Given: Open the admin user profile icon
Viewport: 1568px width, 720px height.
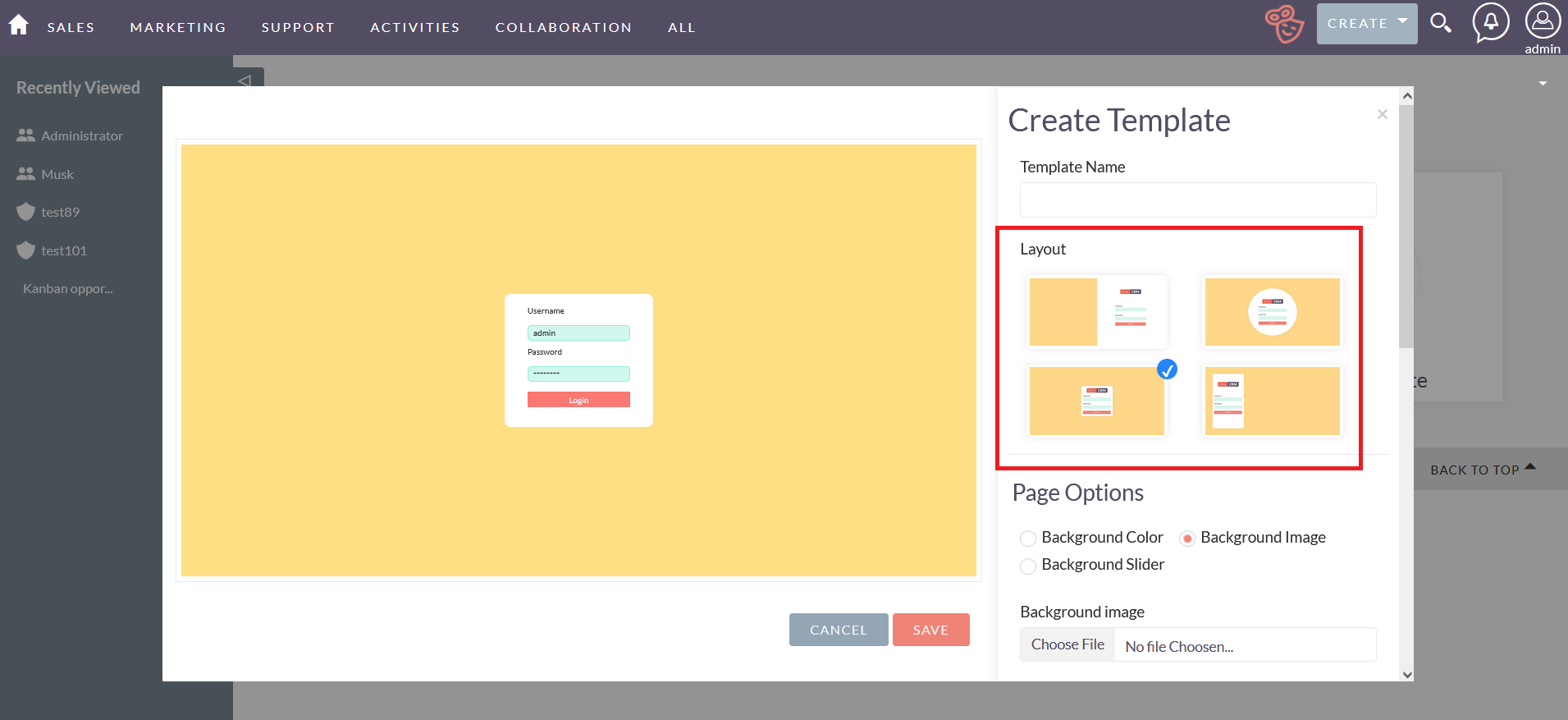Looking at the screenshot, I should coord(1543,21).
